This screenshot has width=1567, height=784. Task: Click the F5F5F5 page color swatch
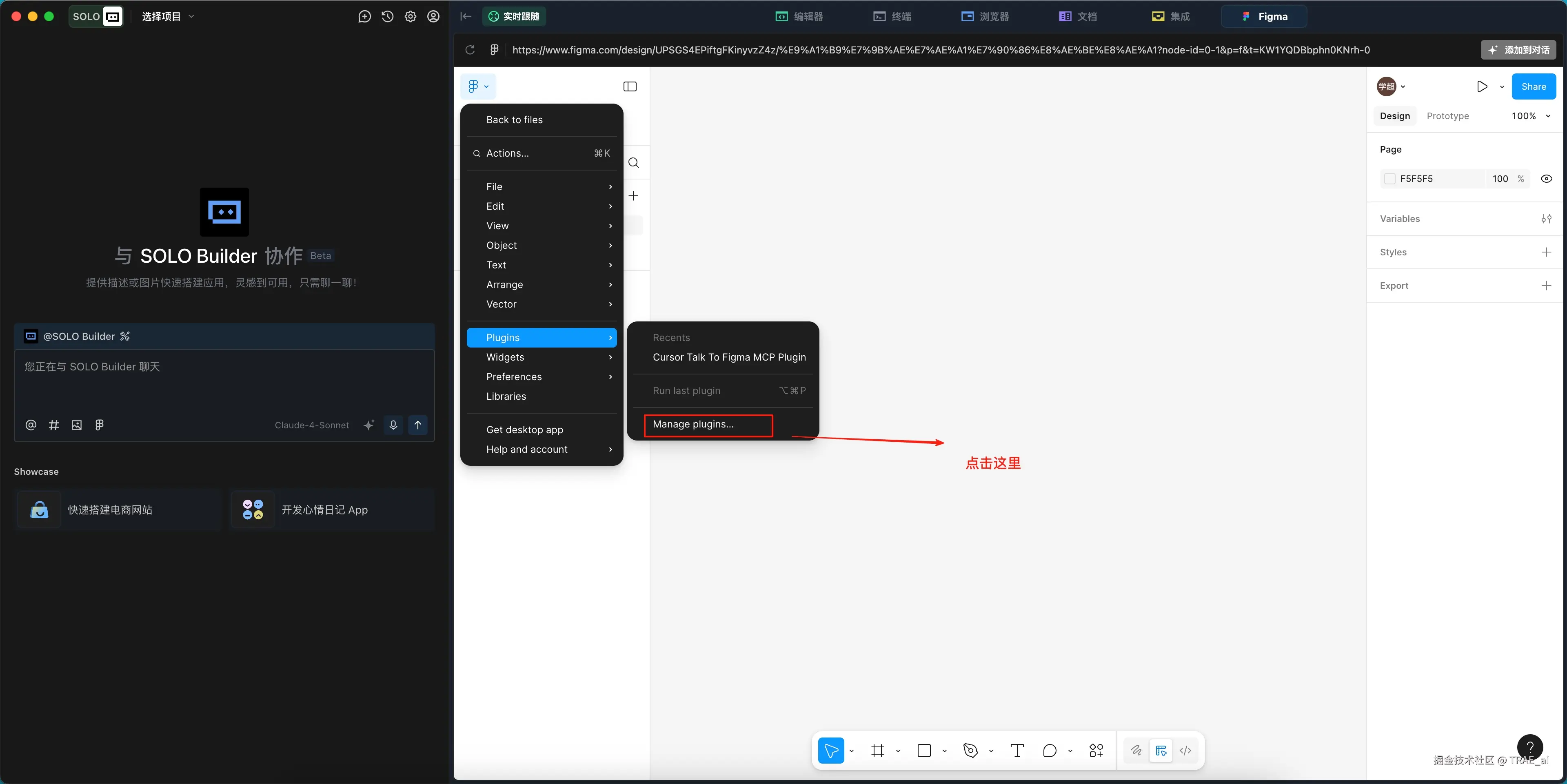pos(1389,179)
